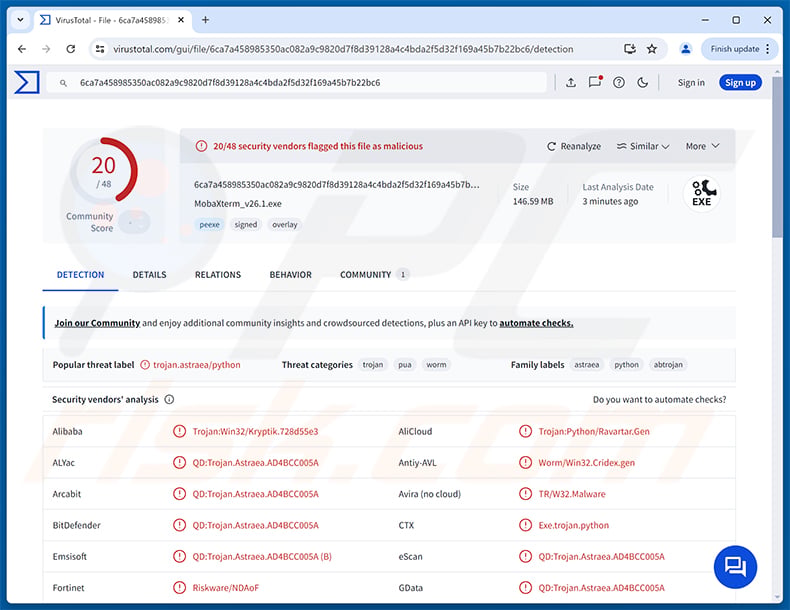The image size is (790, 610).
Task: Click the trojan threat category tag
Action: [x=373, y=365]
